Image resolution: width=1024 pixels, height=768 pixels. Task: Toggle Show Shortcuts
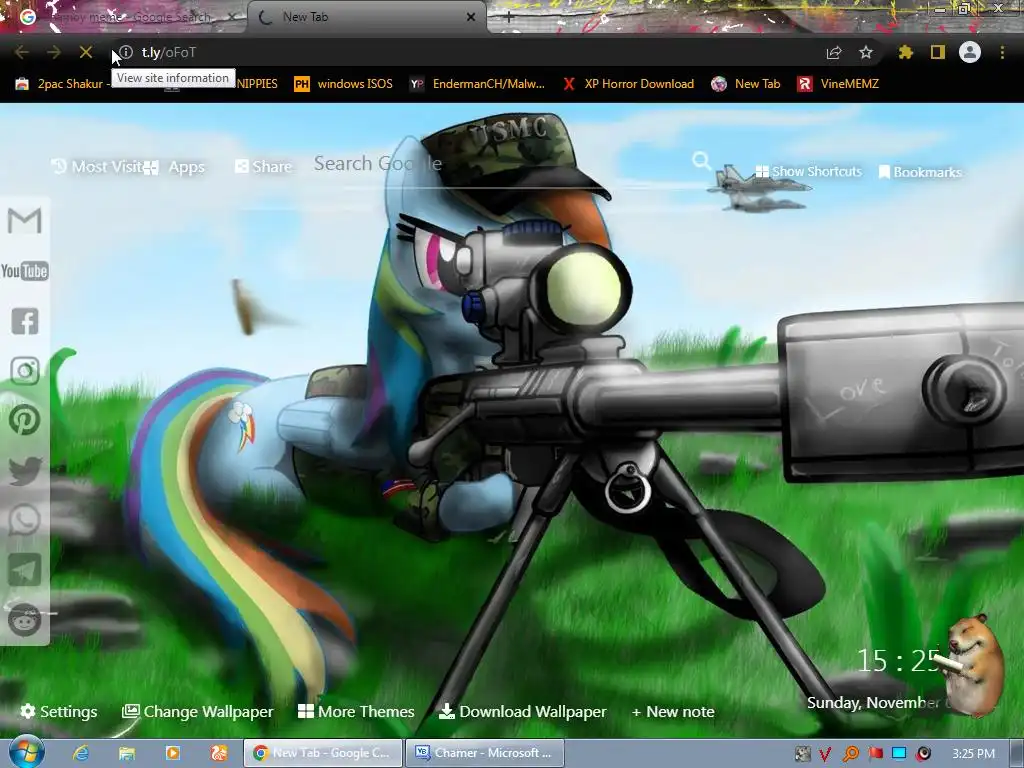[x=809, y=171]
